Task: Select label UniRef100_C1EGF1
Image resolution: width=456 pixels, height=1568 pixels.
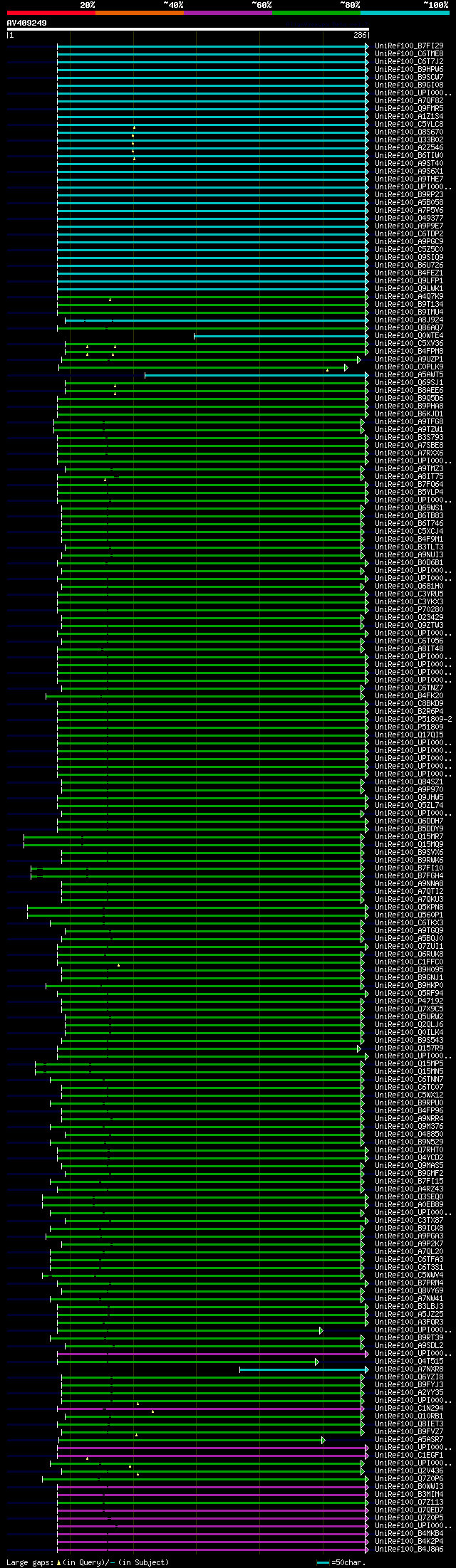Action: coord(409,1456)
